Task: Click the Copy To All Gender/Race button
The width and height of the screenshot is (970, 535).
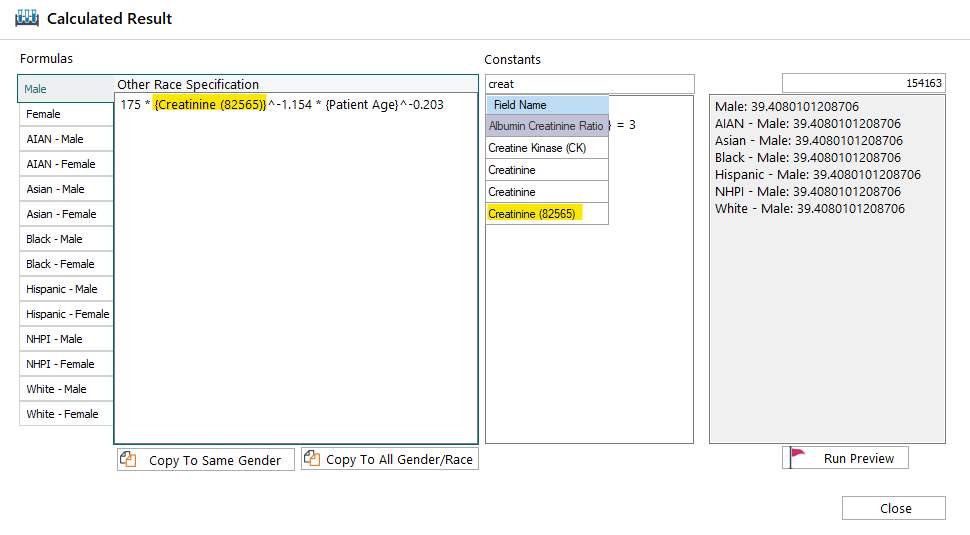Action: (x=390, y=459)
